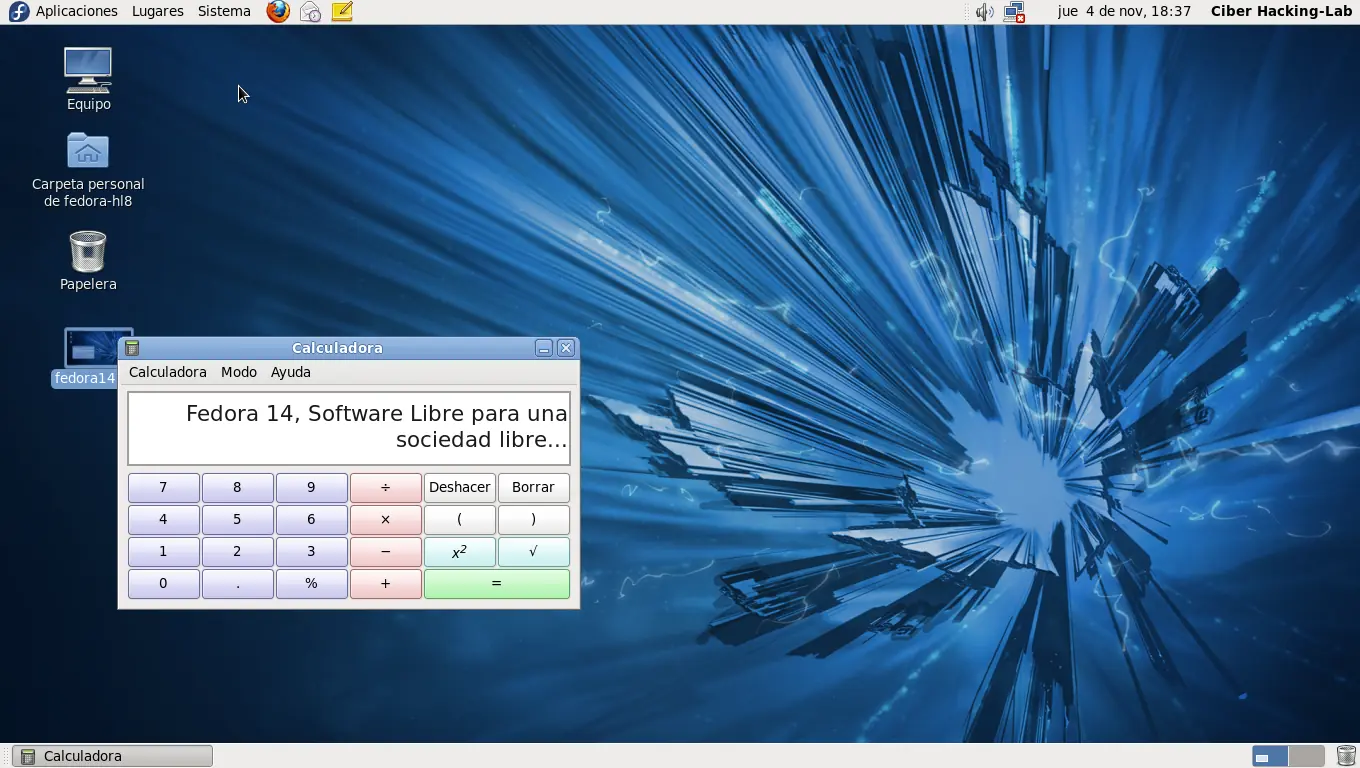Click the number 7 key
The height and width of the screenshot is (768, 1360).
[164, 488]
